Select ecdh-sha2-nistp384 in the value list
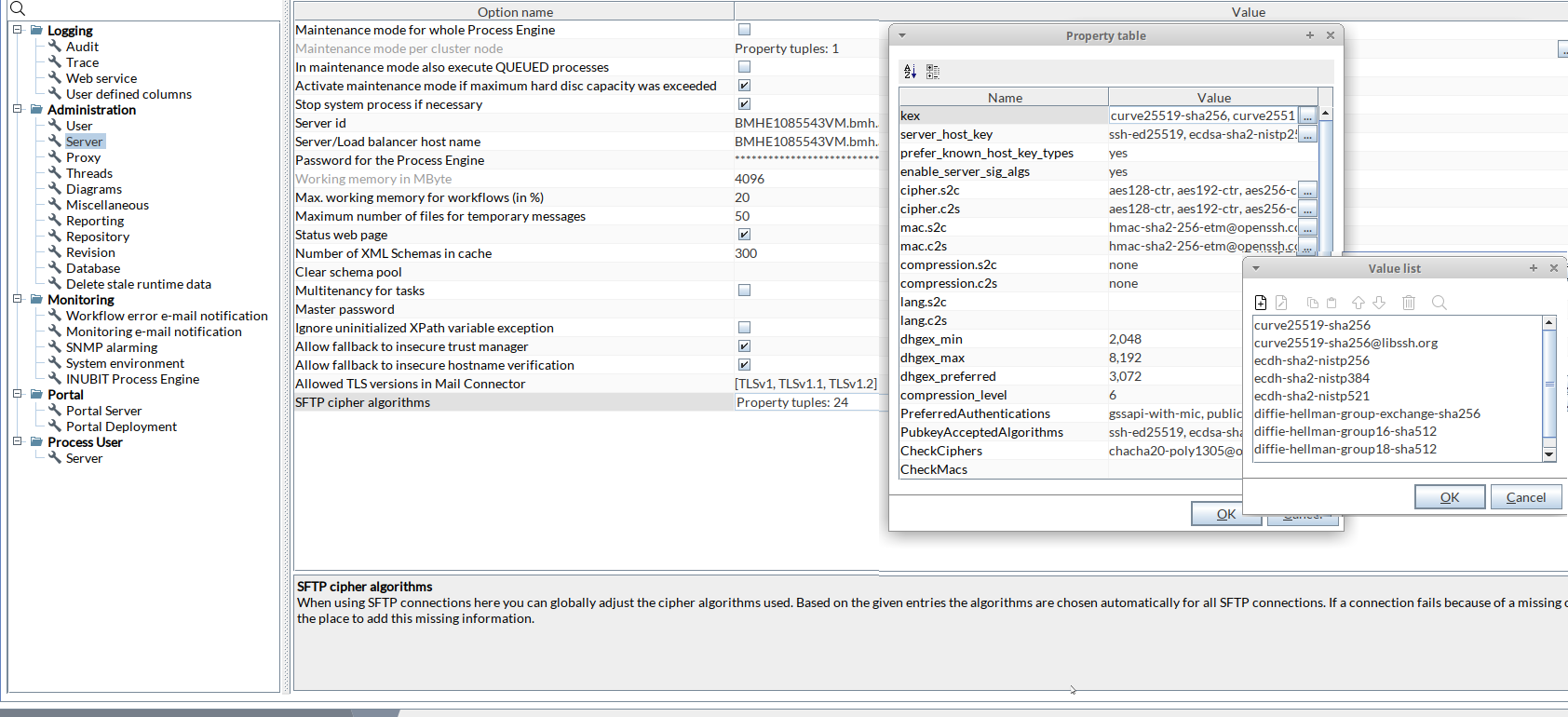1568x717 pixels. 1311,378
